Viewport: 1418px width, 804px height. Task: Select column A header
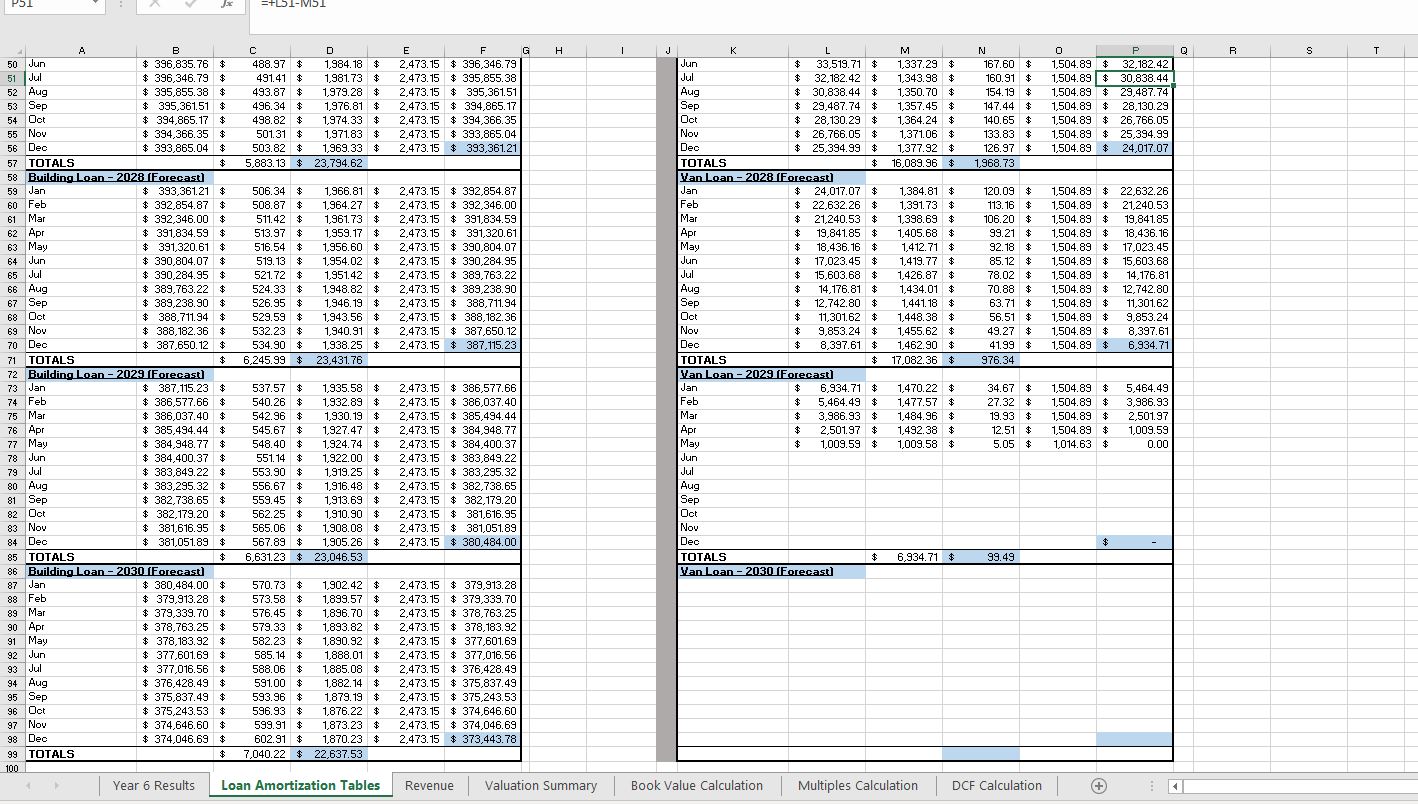pos(82,50)
